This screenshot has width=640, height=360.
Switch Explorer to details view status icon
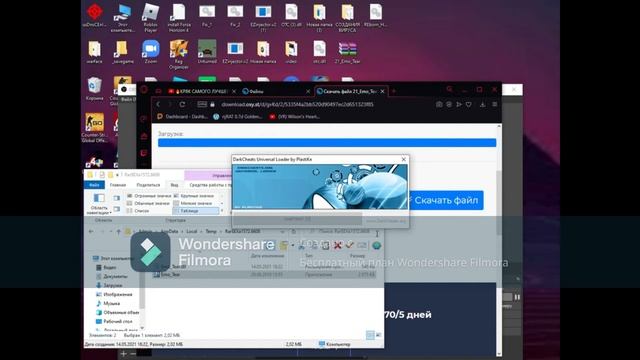coord(370,335)
